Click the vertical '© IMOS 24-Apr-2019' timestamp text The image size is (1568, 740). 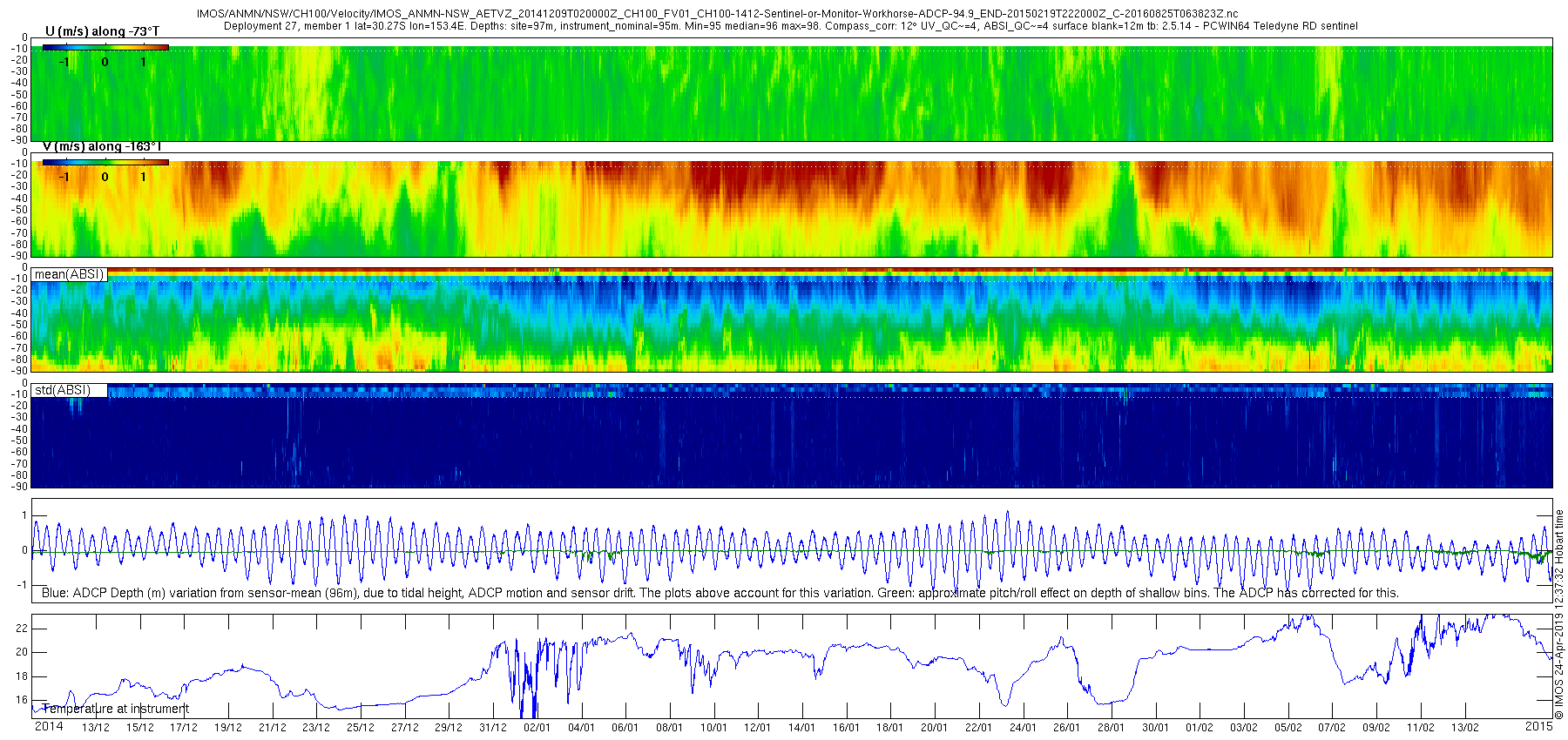[1559, 614]
